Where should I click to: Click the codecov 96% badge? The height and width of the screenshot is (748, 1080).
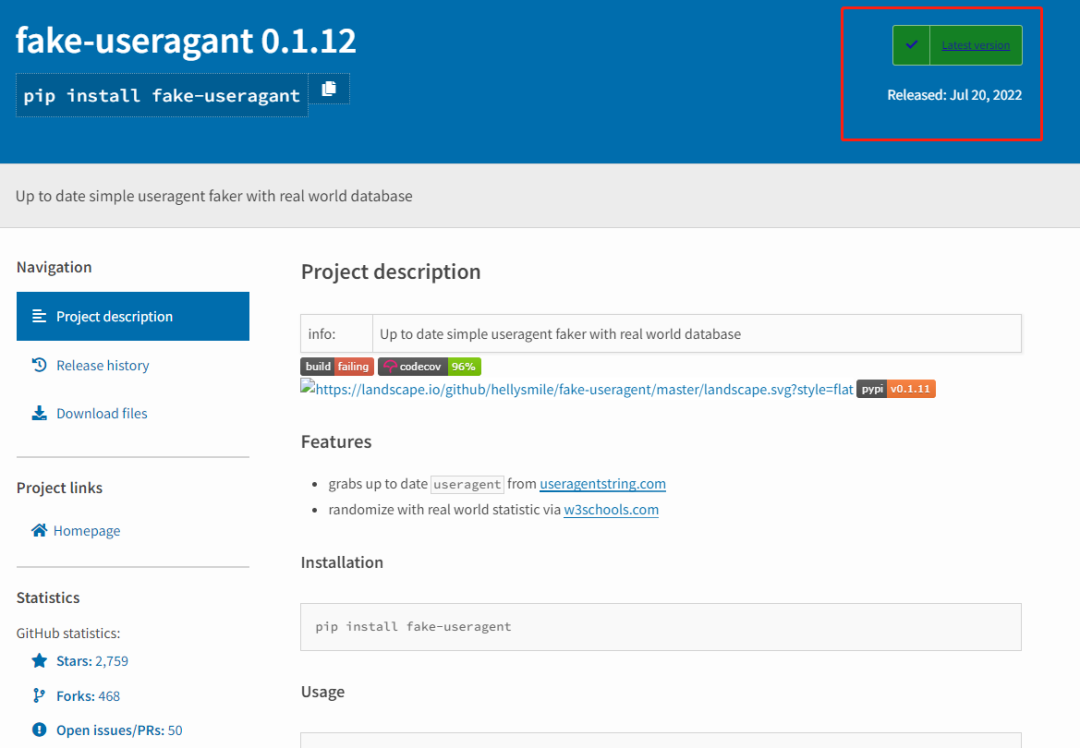pyautogui.click(x=429, y=366)
